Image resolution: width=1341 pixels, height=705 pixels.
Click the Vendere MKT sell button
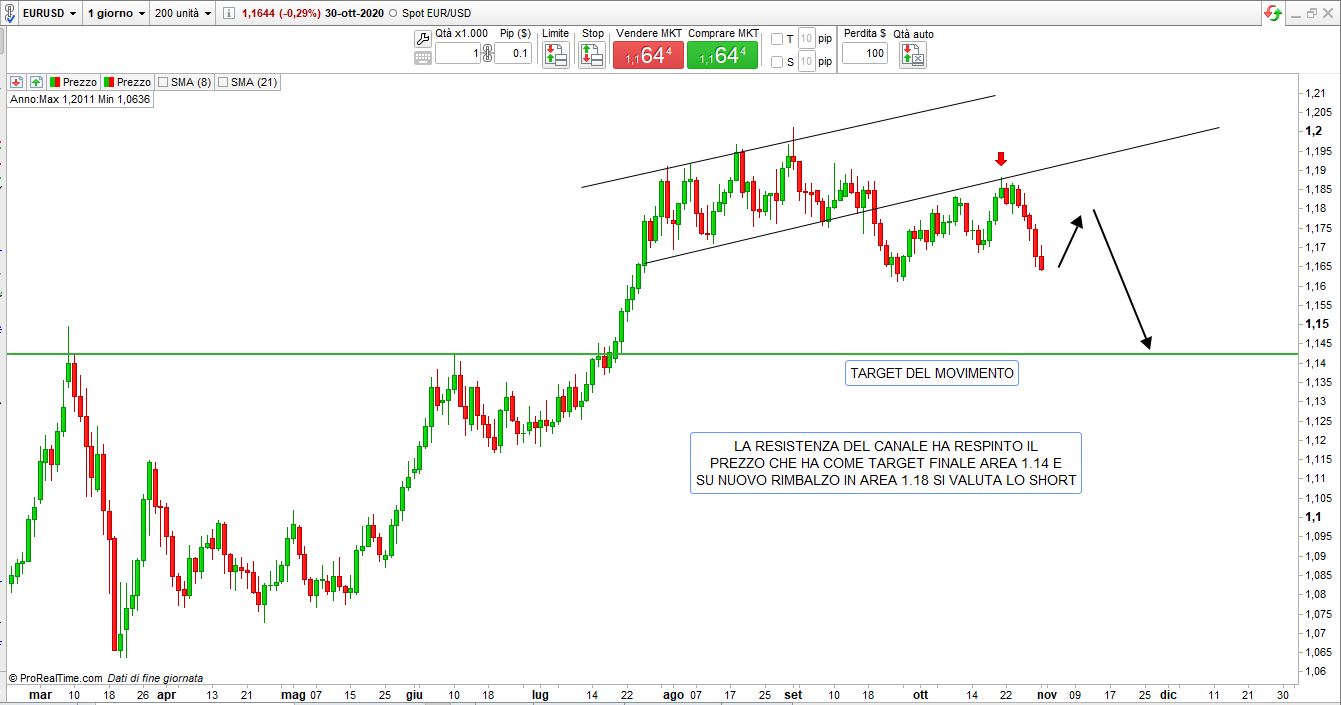(x=648, y=55)
